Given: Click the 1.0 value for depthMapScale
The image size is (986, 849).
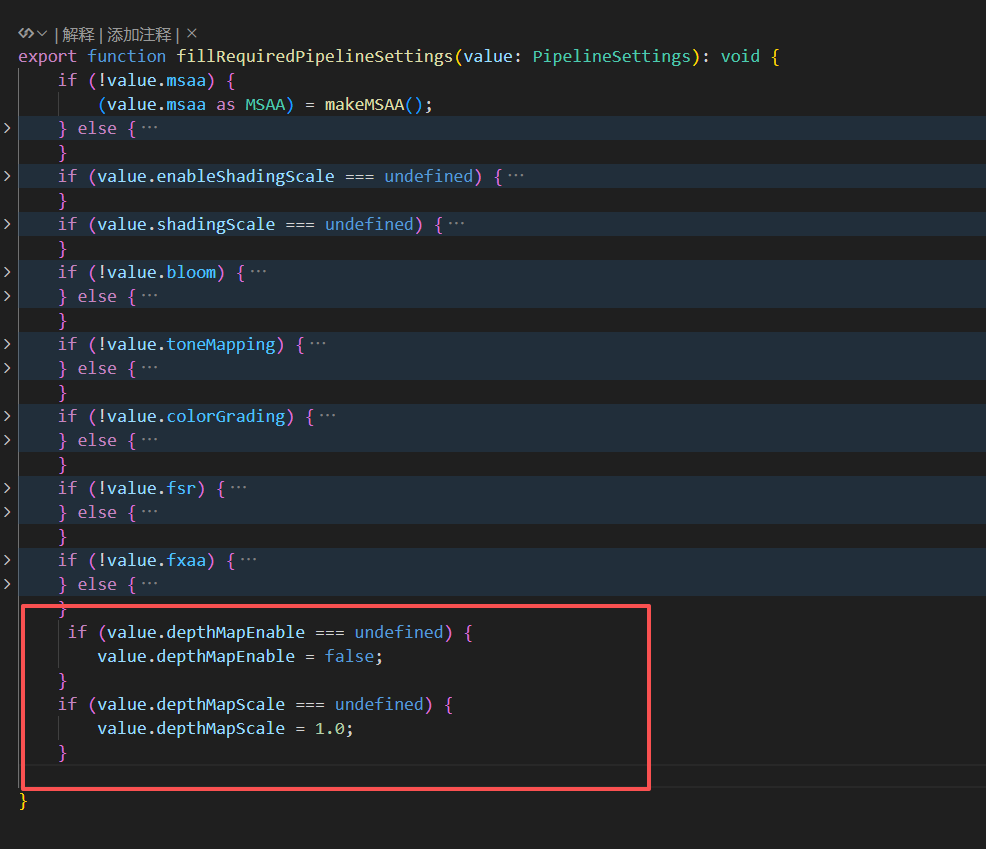Looking at the screenshot, I should [x=330, y=728].
